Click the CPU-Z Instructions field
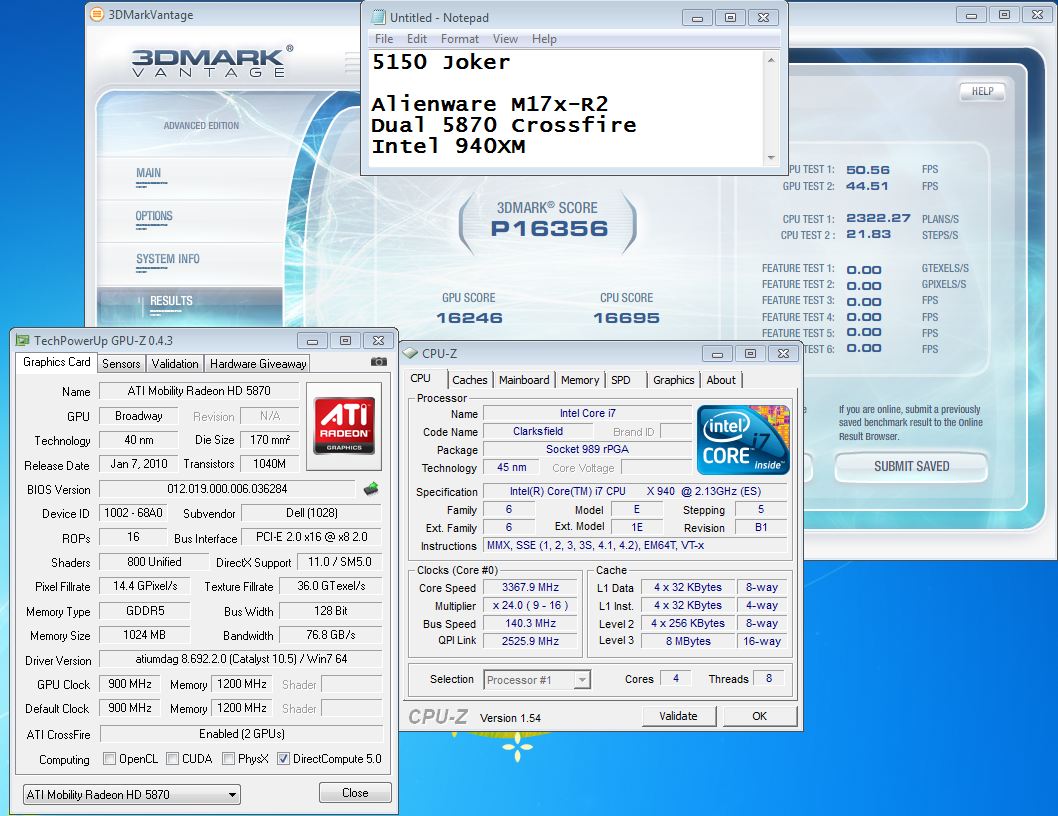Image resolution: width=1058 pixels, height=816 pixels. [635, 545]
